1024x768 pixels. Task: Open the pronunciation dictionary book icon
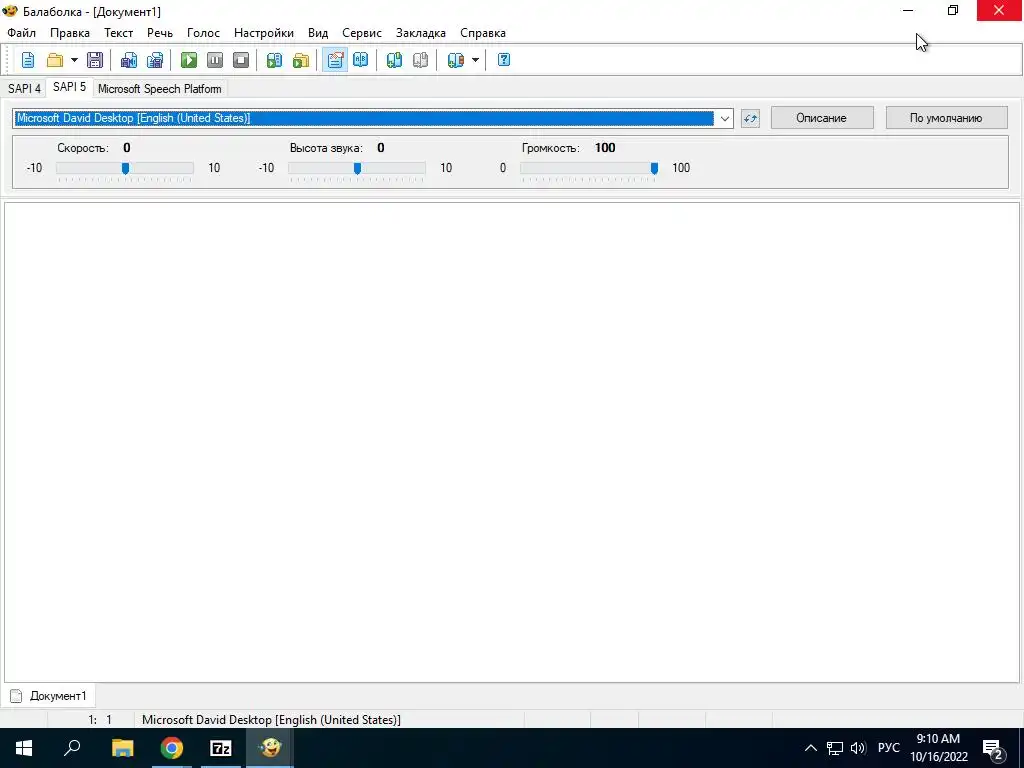[360, 60]
